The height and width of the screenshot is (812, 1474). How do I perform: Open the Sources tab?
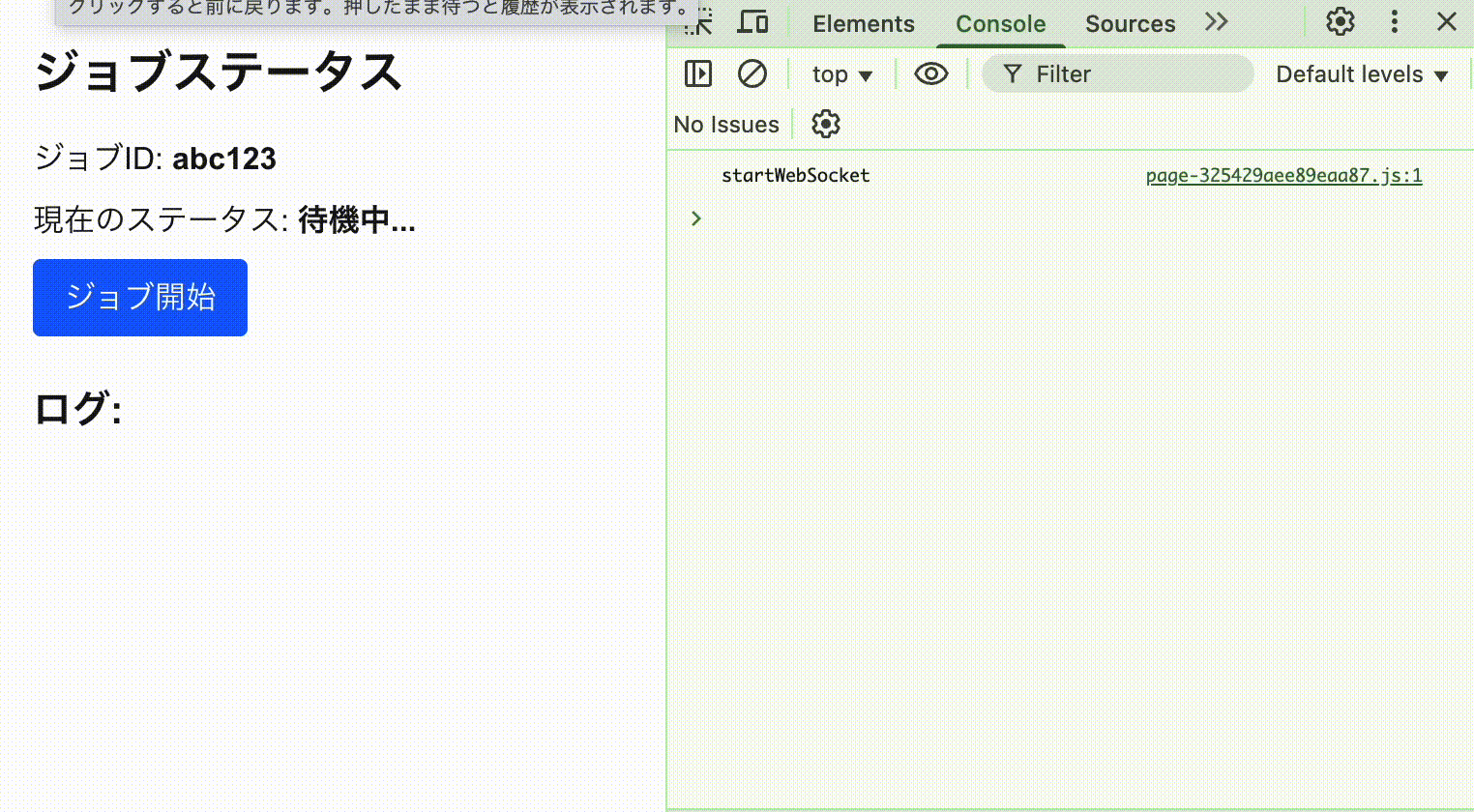click(x=1130, y=24)
